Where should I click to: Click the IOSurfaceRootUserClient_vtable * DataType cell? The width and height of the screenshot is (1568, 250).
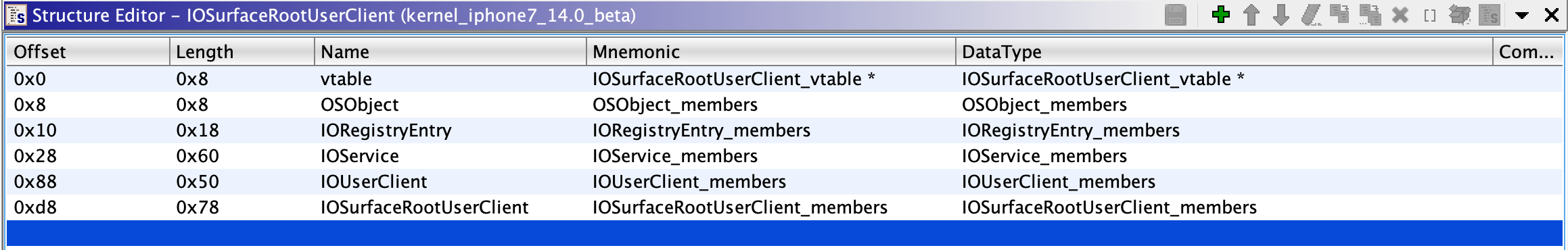[x=1224, y=79]
